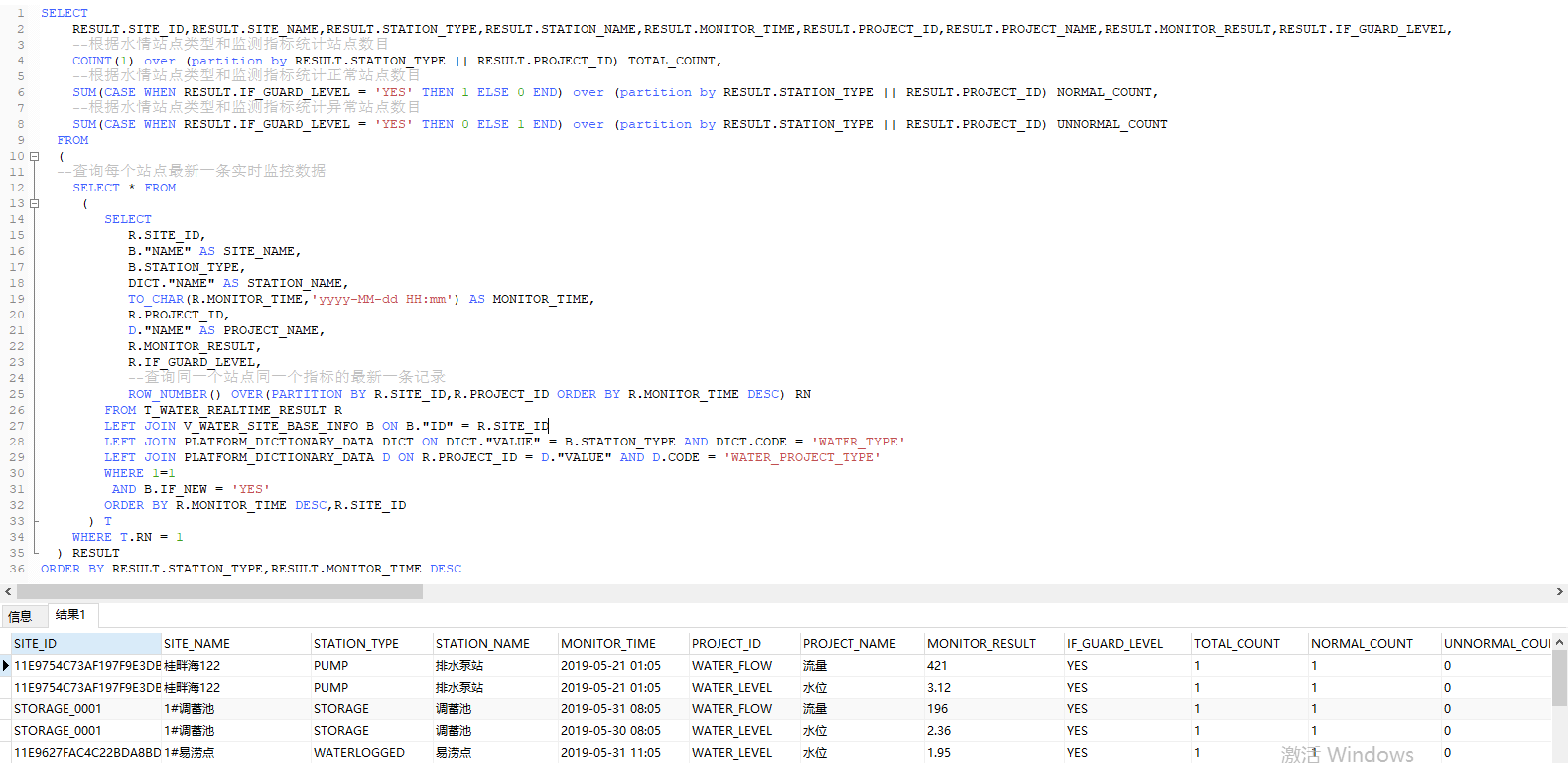Click the NORMAL_COUNT column header
The image size is (1568, 763).
(1374, 643)
